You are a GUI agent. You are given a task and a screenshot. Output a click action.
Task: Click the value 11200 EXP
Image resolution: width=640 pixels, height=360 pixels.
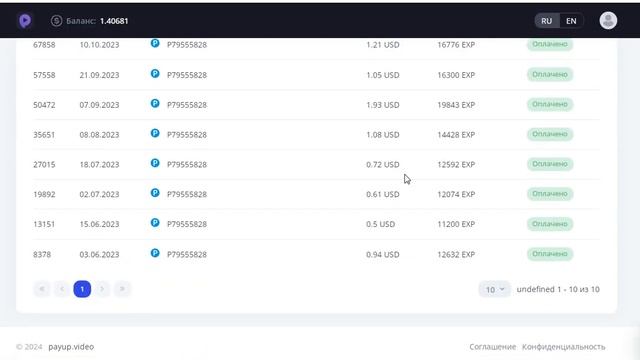point(456,224)
